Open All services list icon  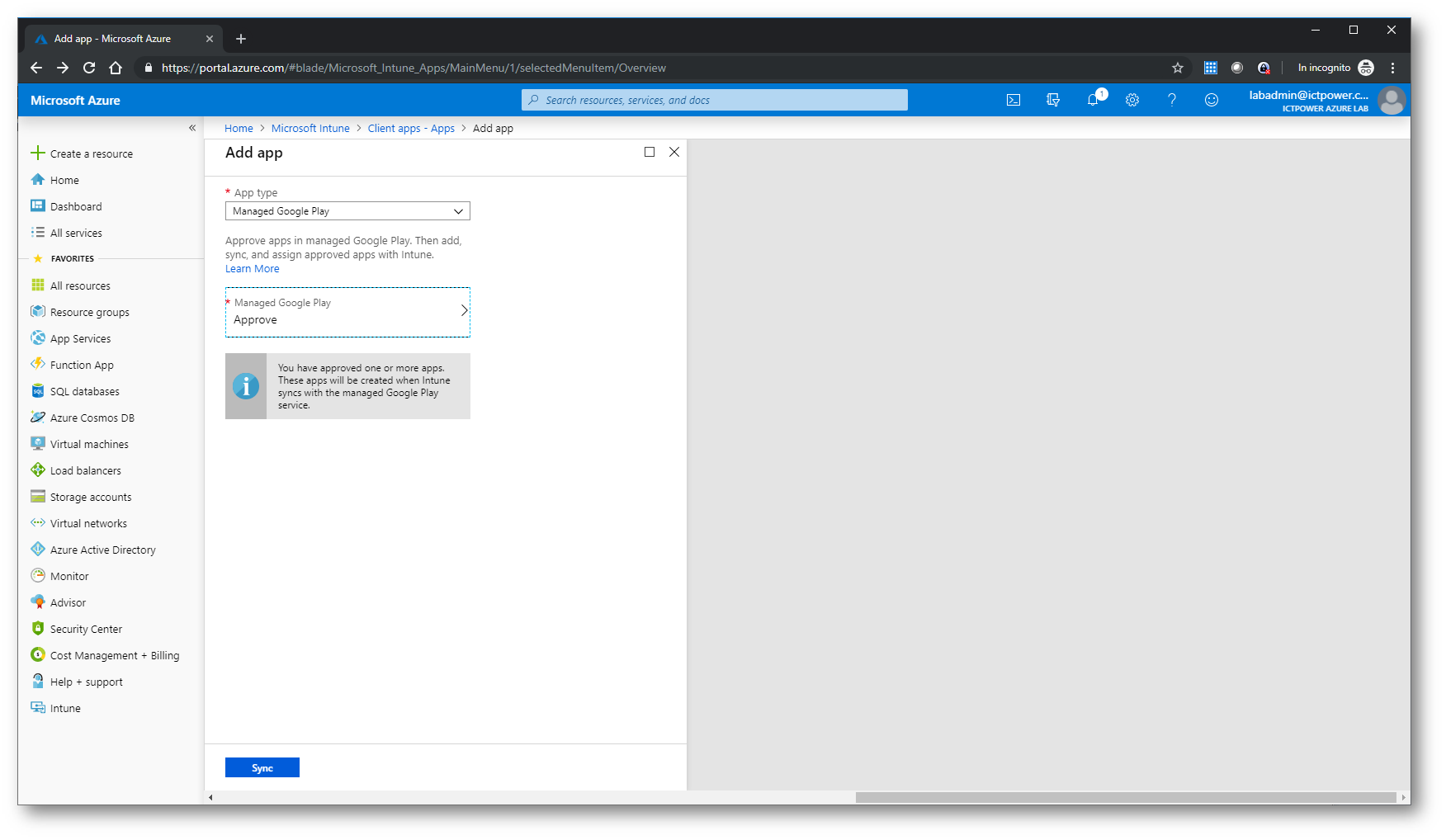38,232
